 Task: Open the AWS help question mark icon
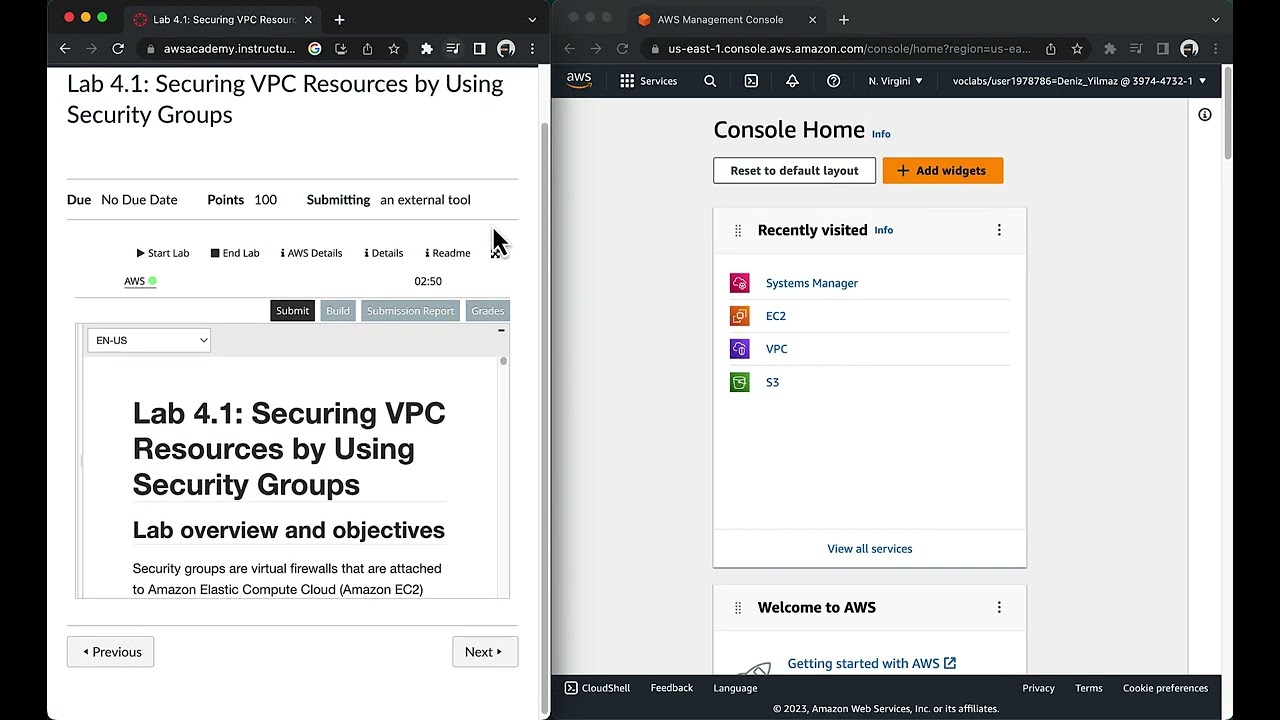click(833, 81)
